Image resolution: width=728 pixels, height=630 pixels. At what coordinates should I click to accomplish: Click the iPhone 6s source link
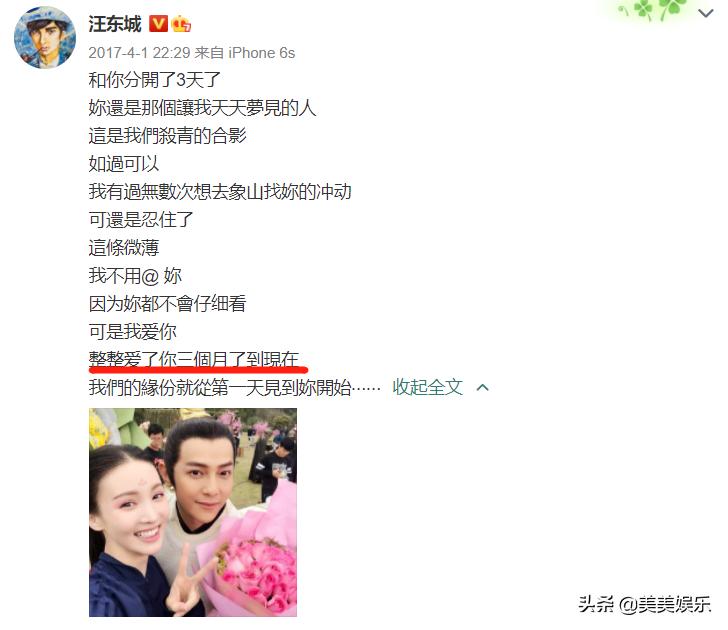pos(261,53)
